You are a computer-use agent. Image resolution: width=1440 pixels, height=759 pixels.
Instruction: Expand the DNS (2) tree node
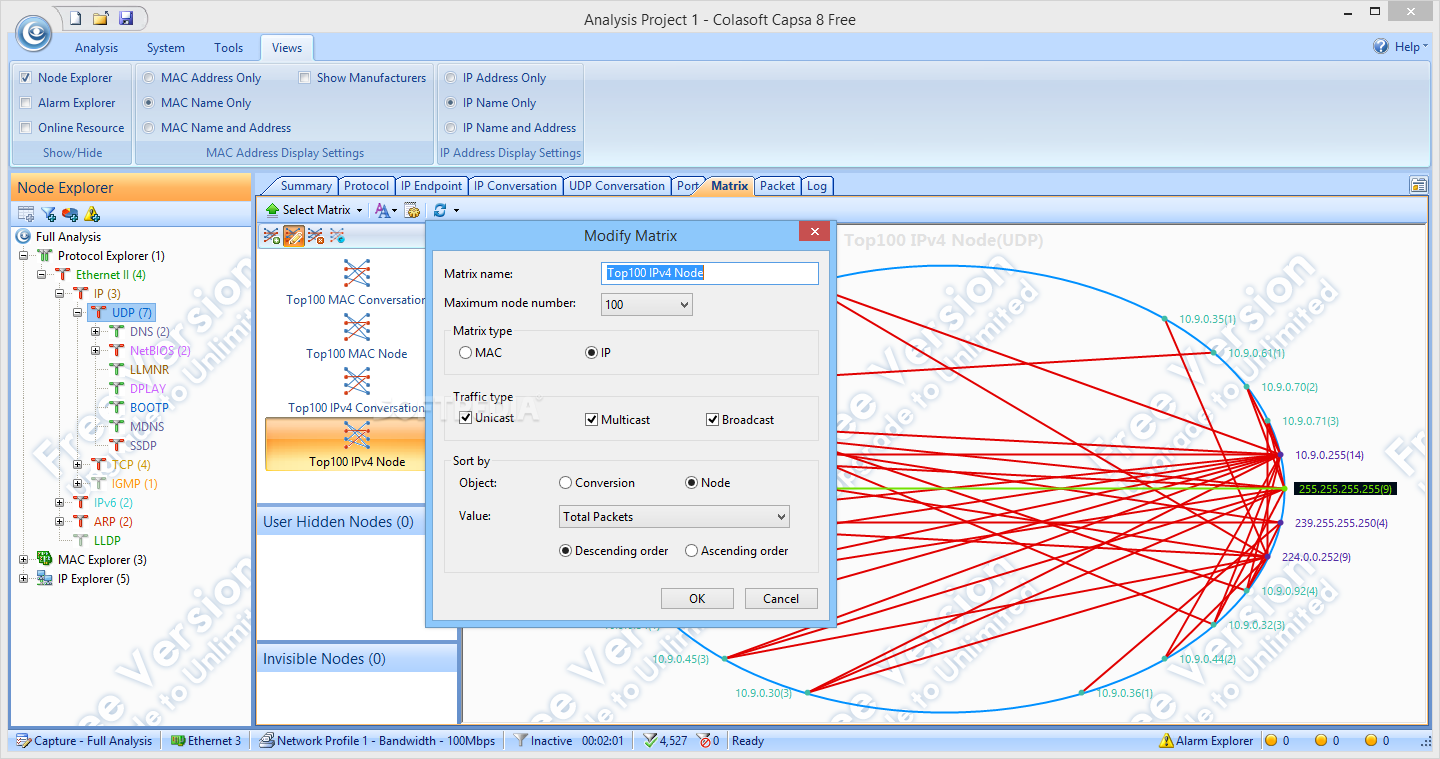point(96,332)
